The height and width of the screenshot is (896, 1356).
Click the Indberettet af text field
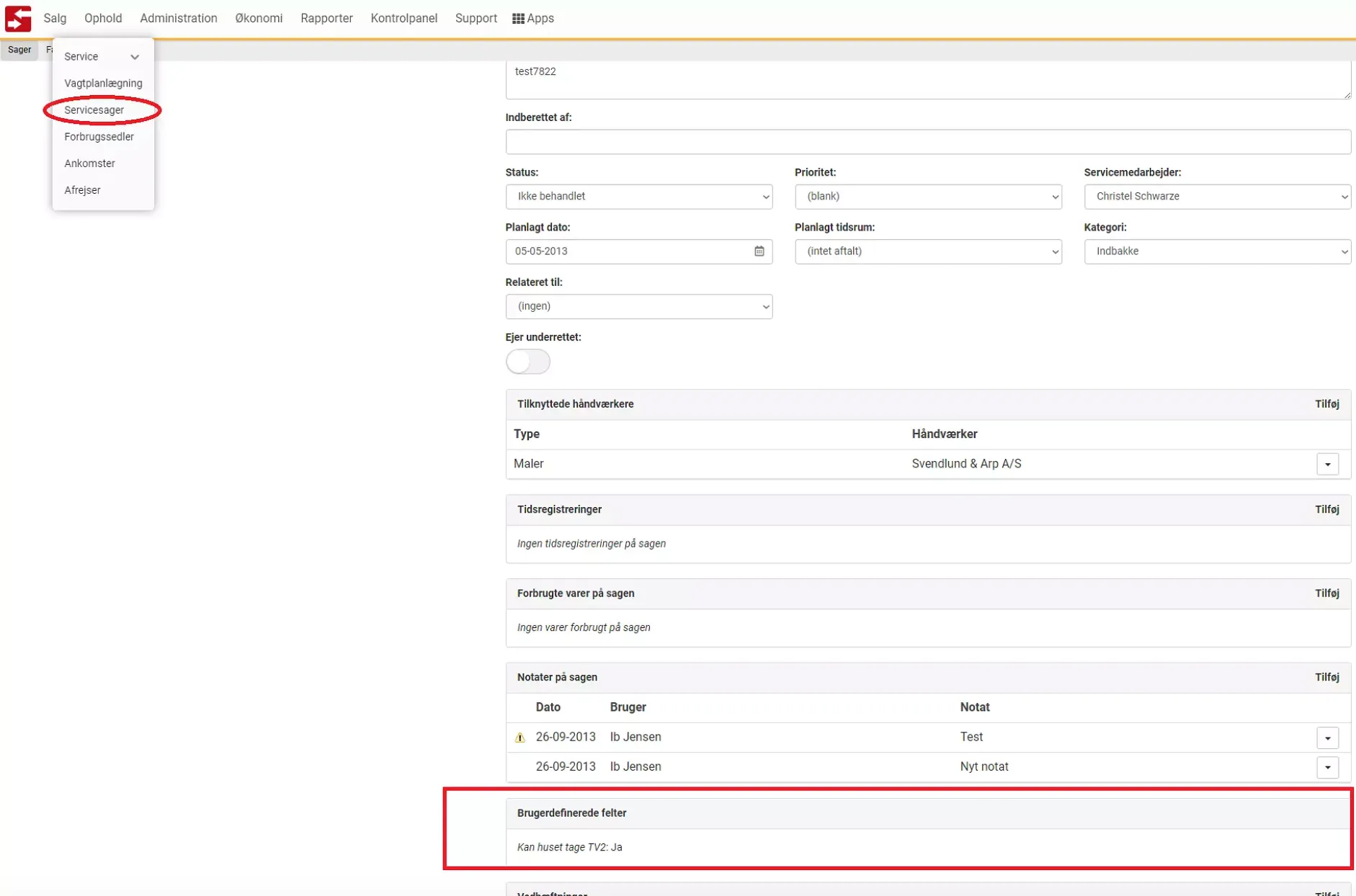[x=927, y=142]
